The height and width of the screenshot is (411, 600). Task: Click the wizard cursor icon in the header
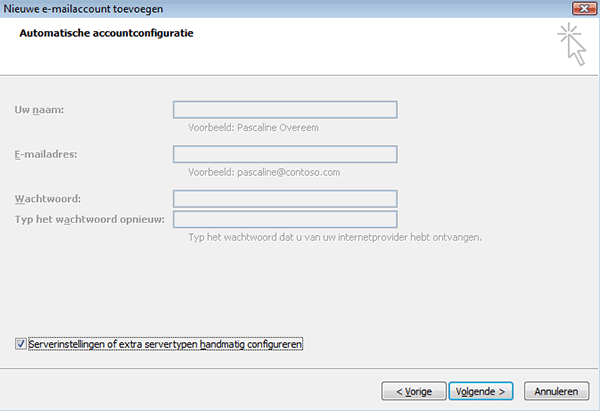[571, 42]
